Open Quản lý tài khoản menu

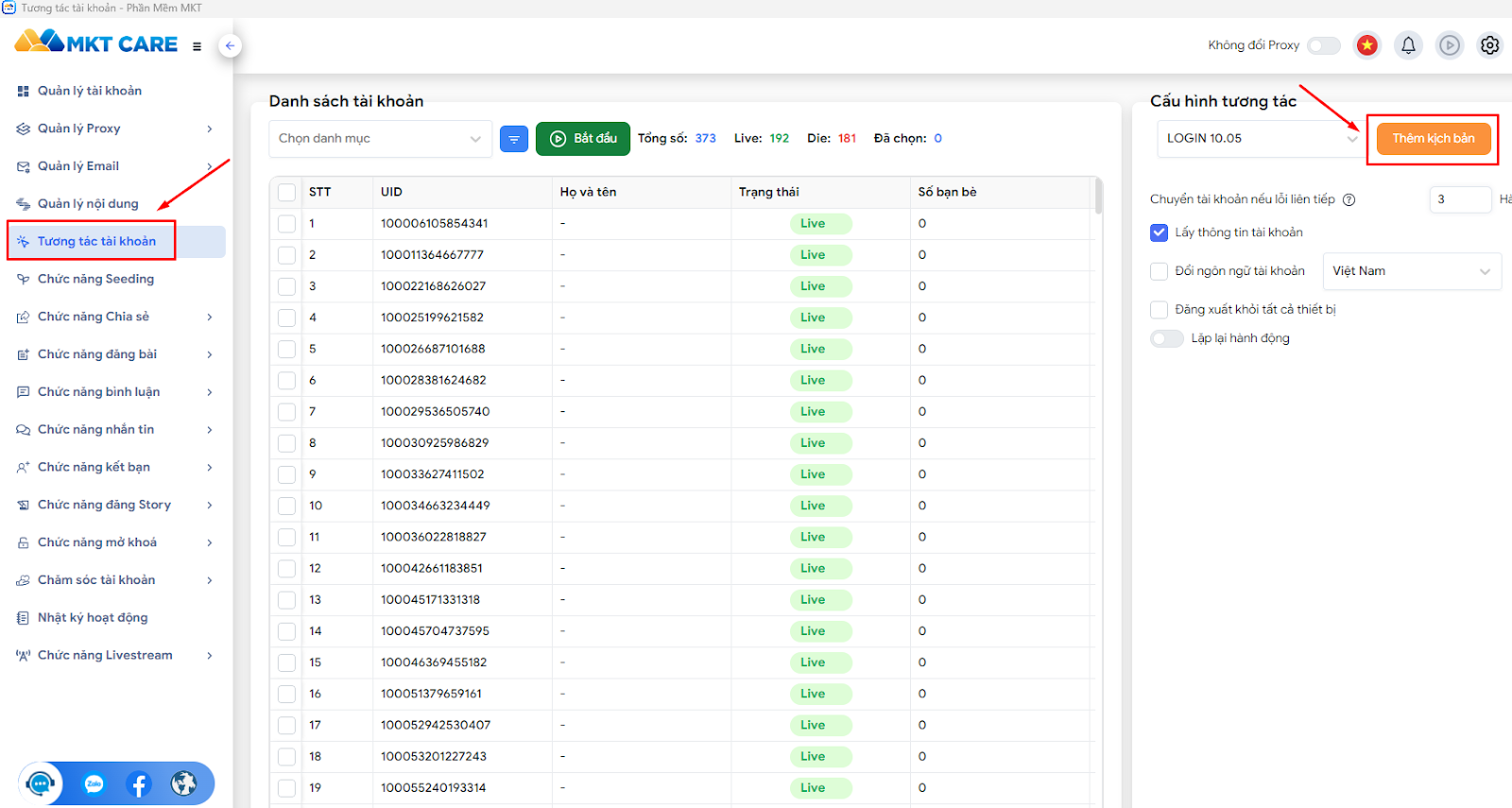116,92
